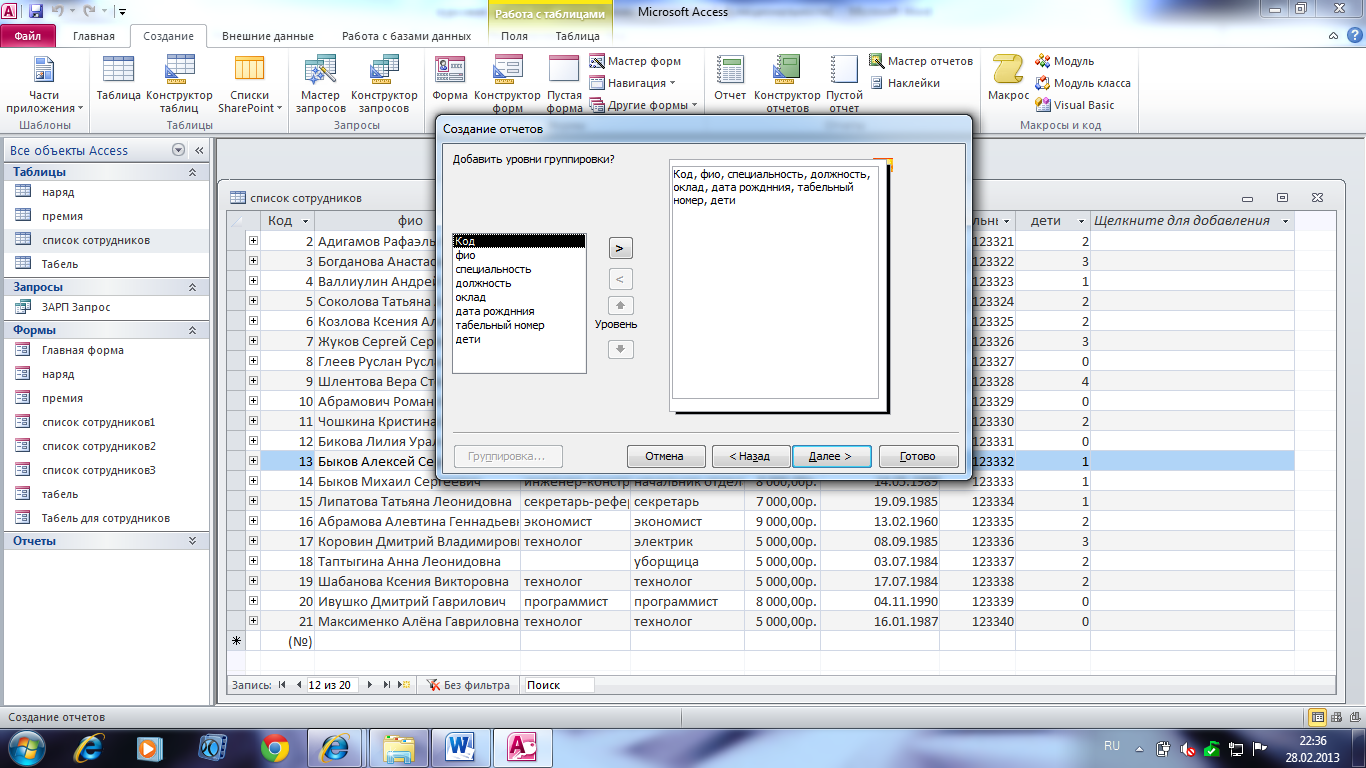The height and width of the screenshot is (768, 1366).
Task: Create a new Отчет
Action: point(730,80)
